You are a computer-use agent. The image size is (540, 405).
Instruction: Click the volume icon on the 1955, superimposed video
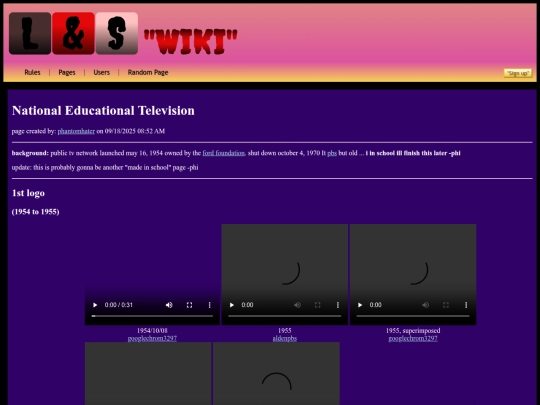click(426, 305)
